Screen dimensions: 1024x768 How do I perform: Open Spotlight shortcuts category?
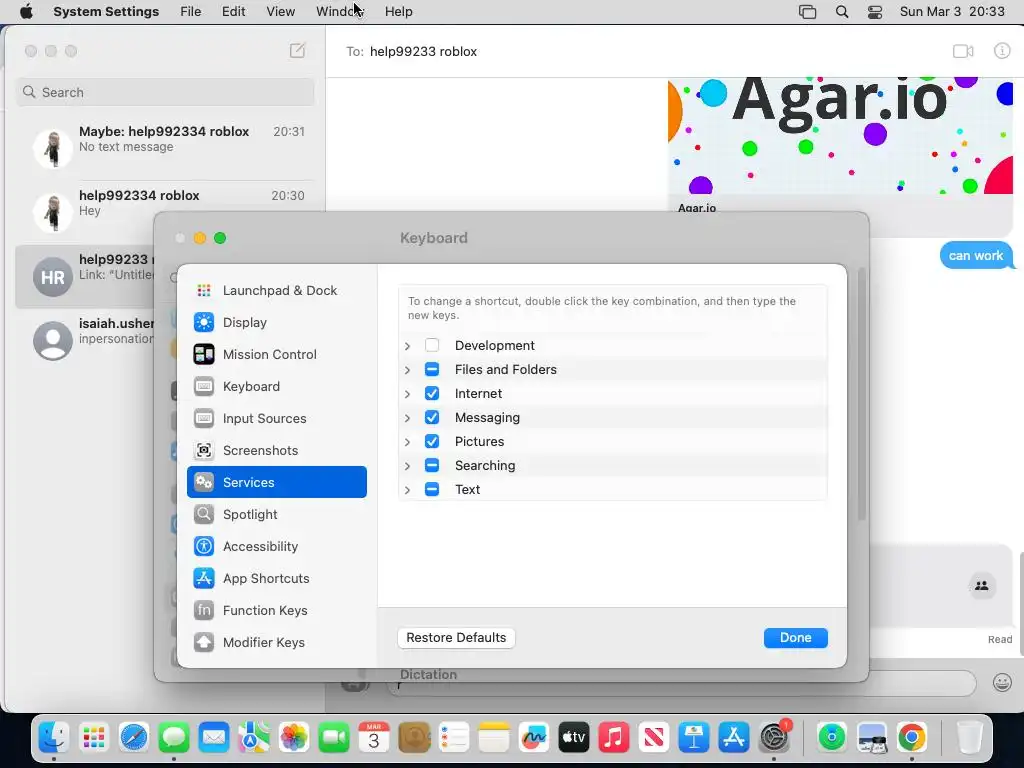click(277, 515)
